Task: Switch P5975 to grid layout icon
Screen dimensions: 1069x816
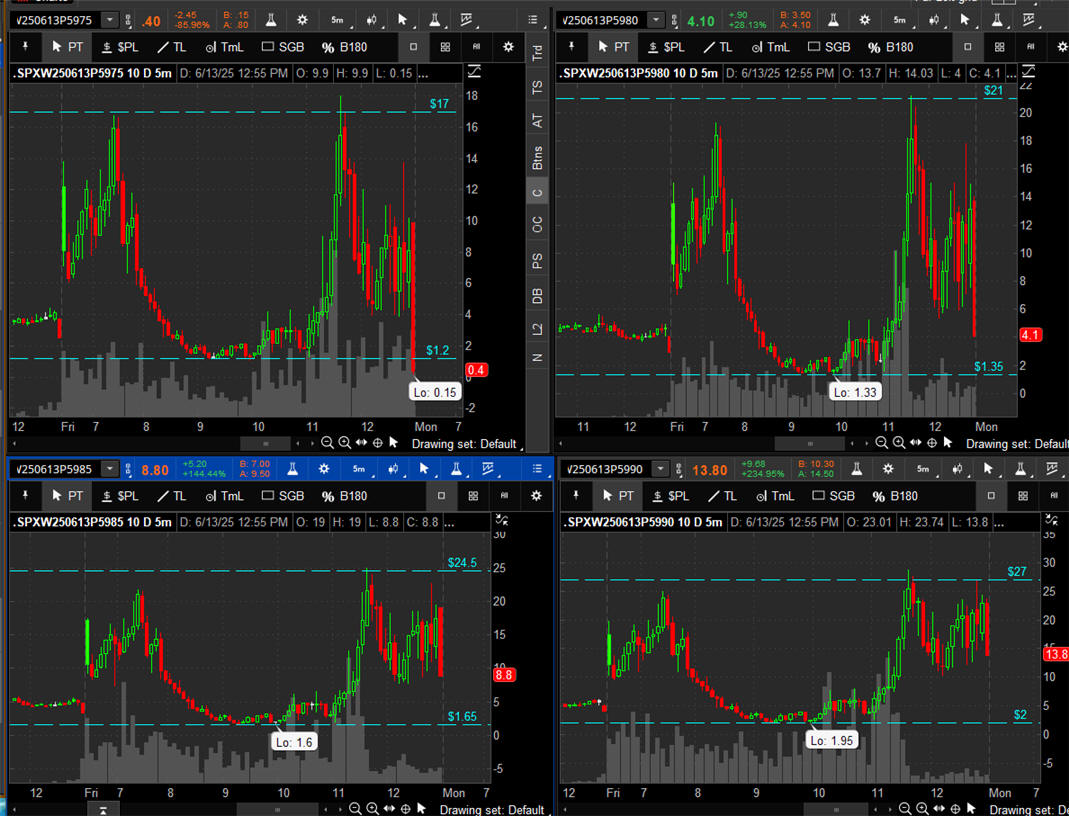Action: coord(445,47)
